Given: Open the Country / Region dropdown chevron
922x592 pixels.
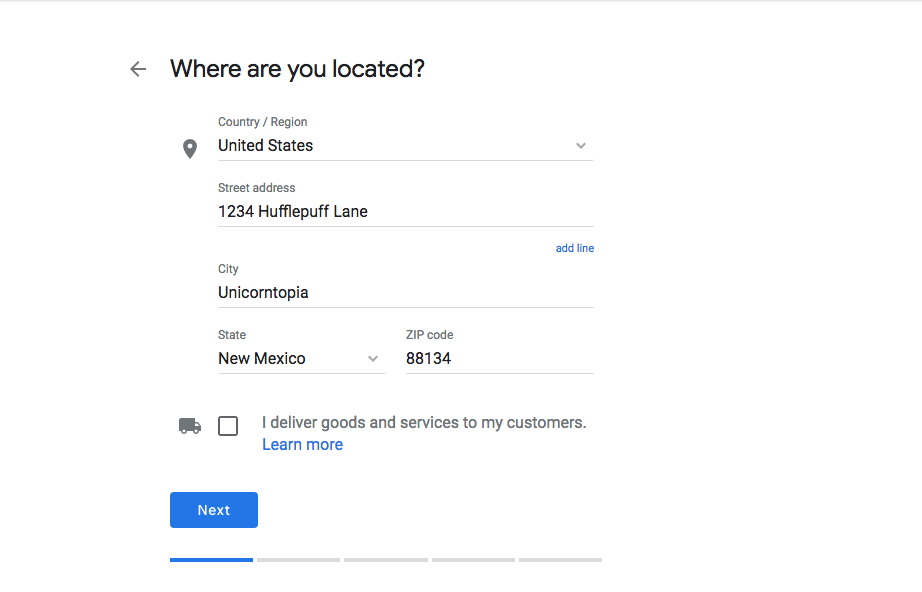Looking at the screenshot, I should coord(580,145).
